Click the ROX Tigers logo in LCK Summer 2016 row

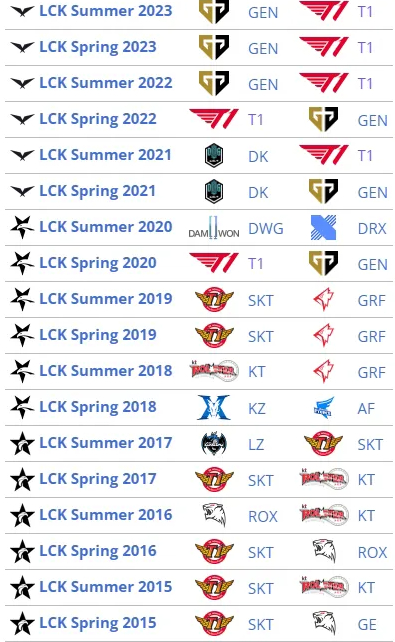pyautogui.click(x=214, y=515)
